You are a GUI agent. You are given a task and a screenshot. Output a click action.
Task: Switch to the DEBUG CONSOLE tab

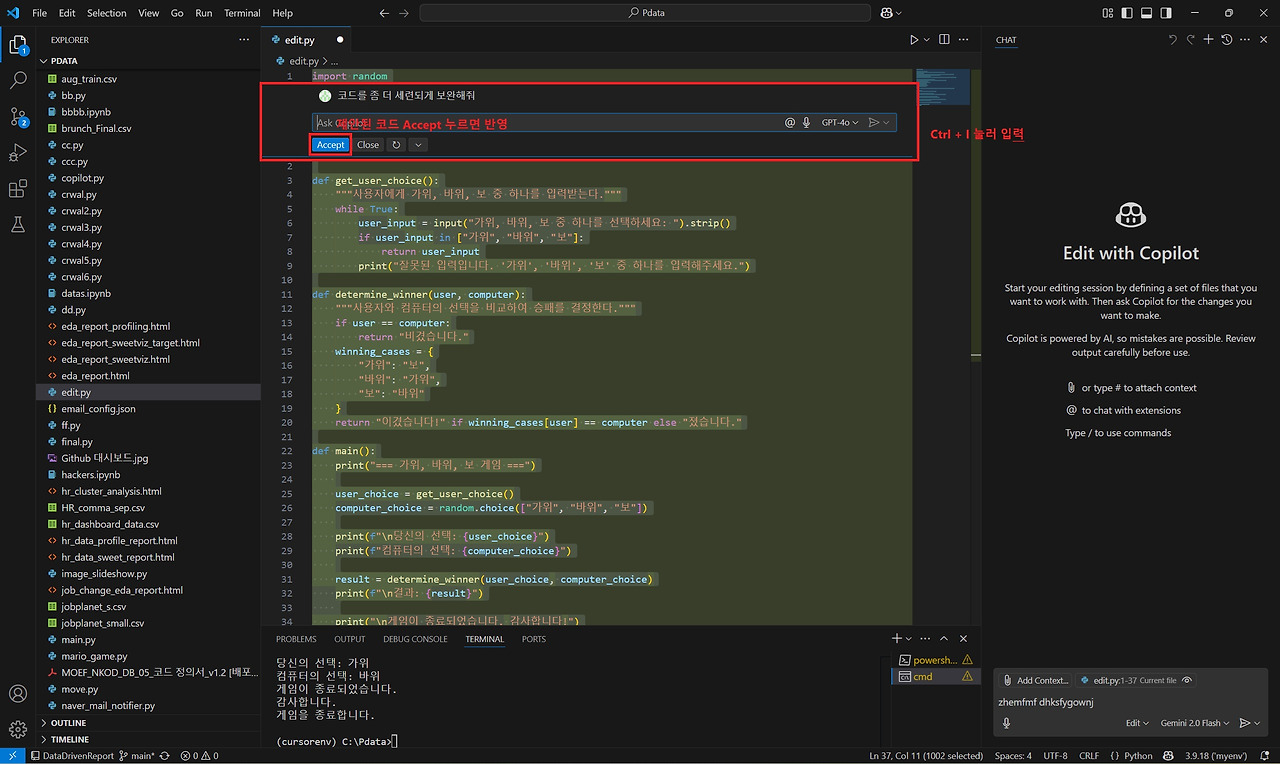[x=415, y=639]
